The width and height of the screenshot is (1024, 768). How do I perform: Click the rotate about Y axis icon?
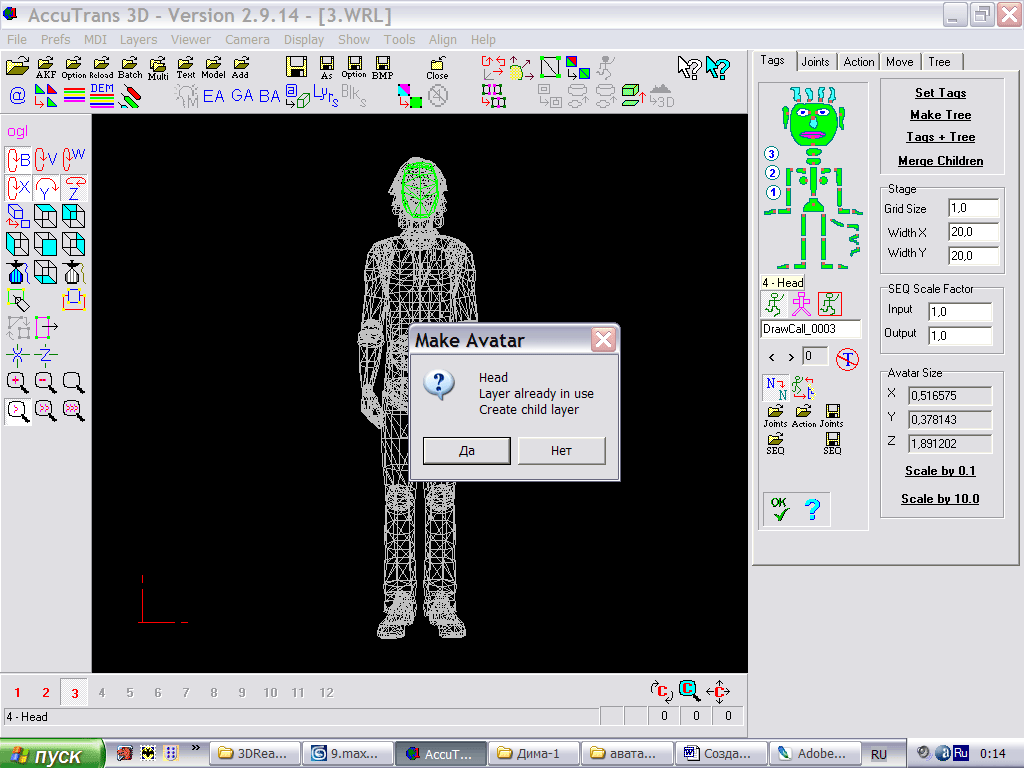46,188
